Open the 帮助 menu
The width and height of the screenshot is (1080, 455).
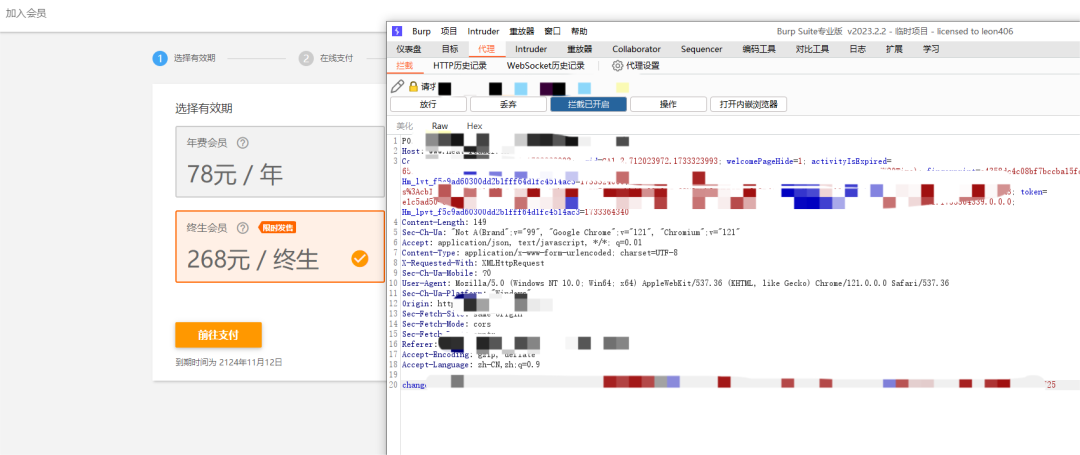point(580,32)
